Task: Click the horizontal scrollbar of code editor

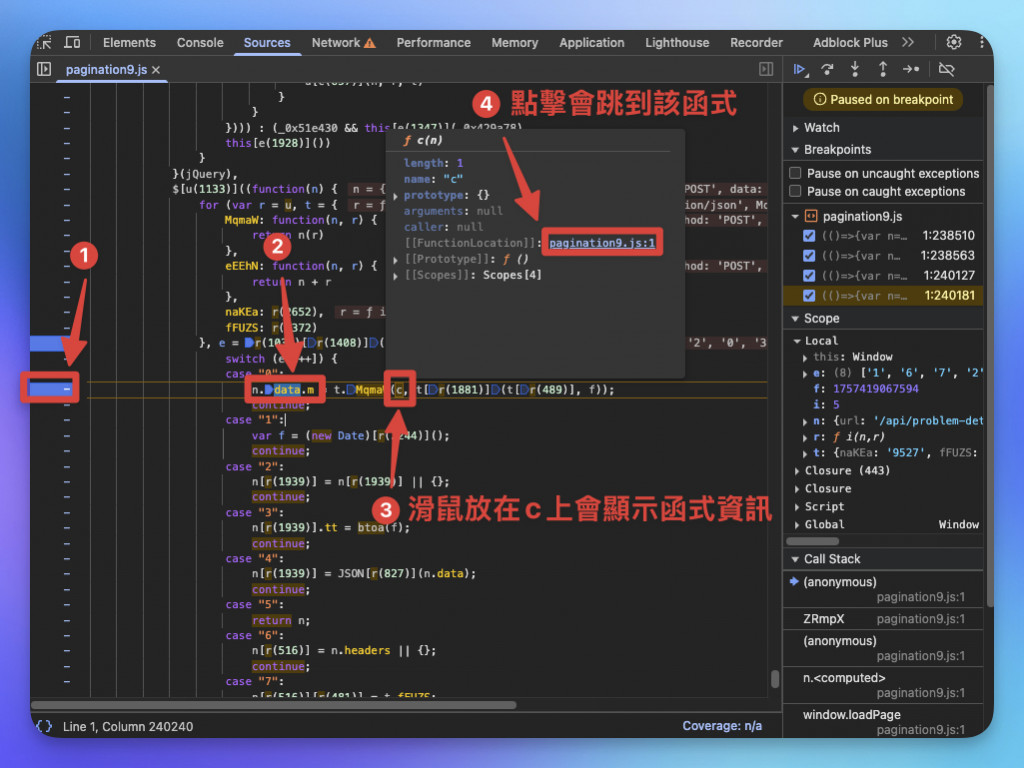Action: (x=274, y=705)
